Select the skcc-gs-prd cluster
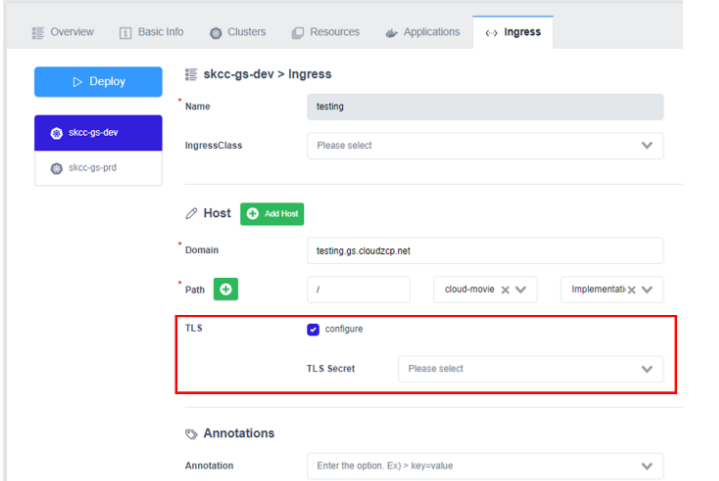Viewport: 719px width, 481px height. tap(98, 168)
